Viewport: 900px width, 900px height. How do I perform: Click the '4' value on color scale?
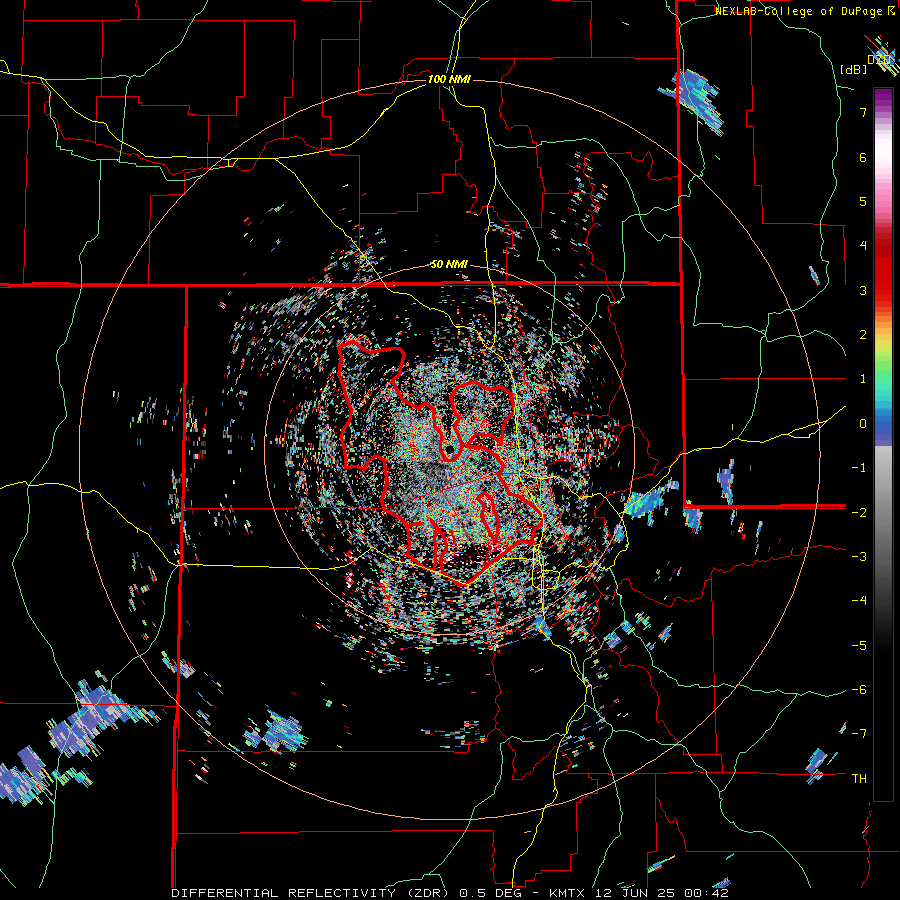863,246
